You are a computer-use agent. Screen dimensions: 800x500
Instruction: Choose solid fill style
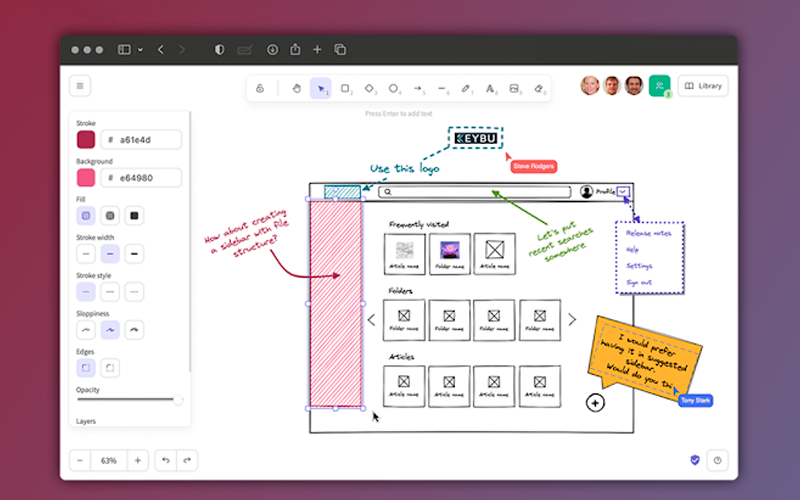point(134,215)
